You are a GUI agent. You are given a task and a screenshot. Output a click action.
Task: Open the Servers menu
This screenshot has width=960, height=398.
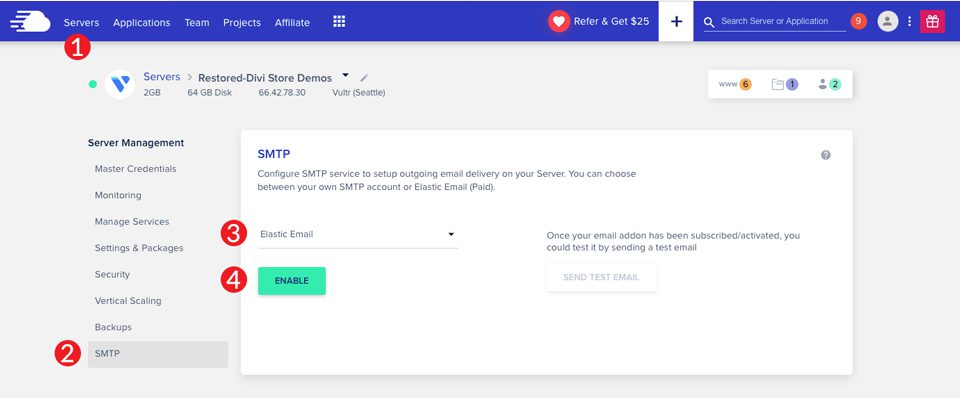[x=81, y=23]
